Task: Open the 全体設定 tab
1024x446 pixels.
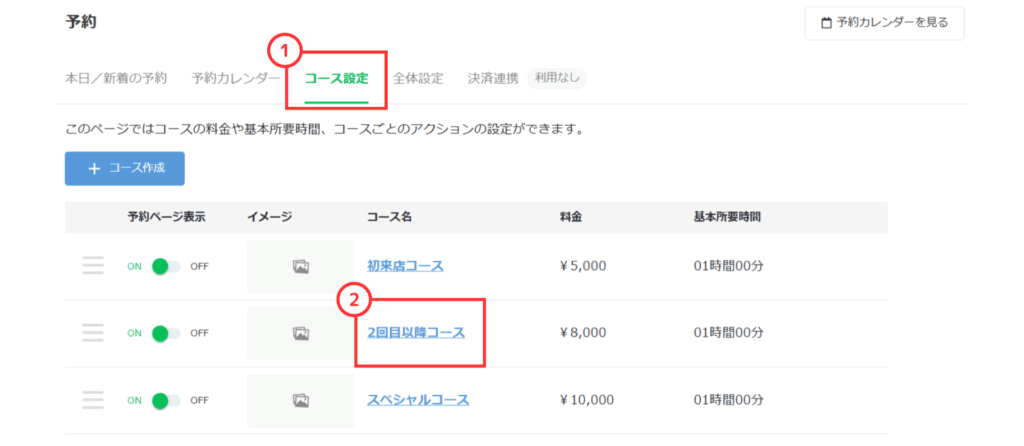Action: 418,78
